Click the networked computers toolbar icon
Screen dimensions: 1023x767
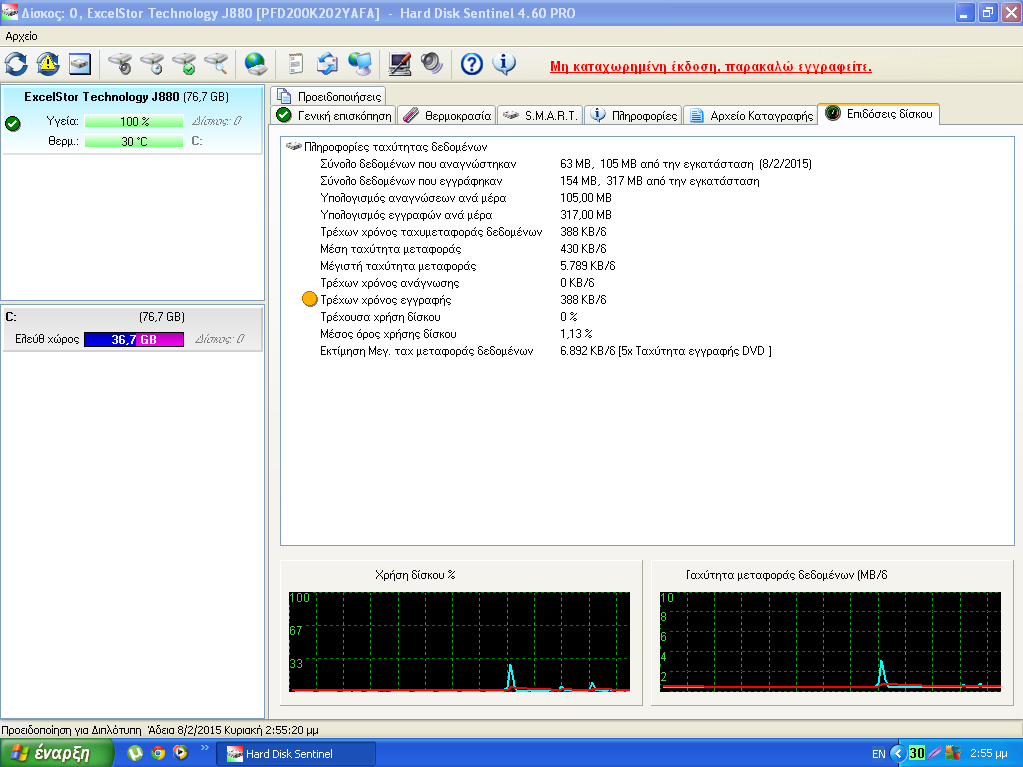tap(359, 64)
